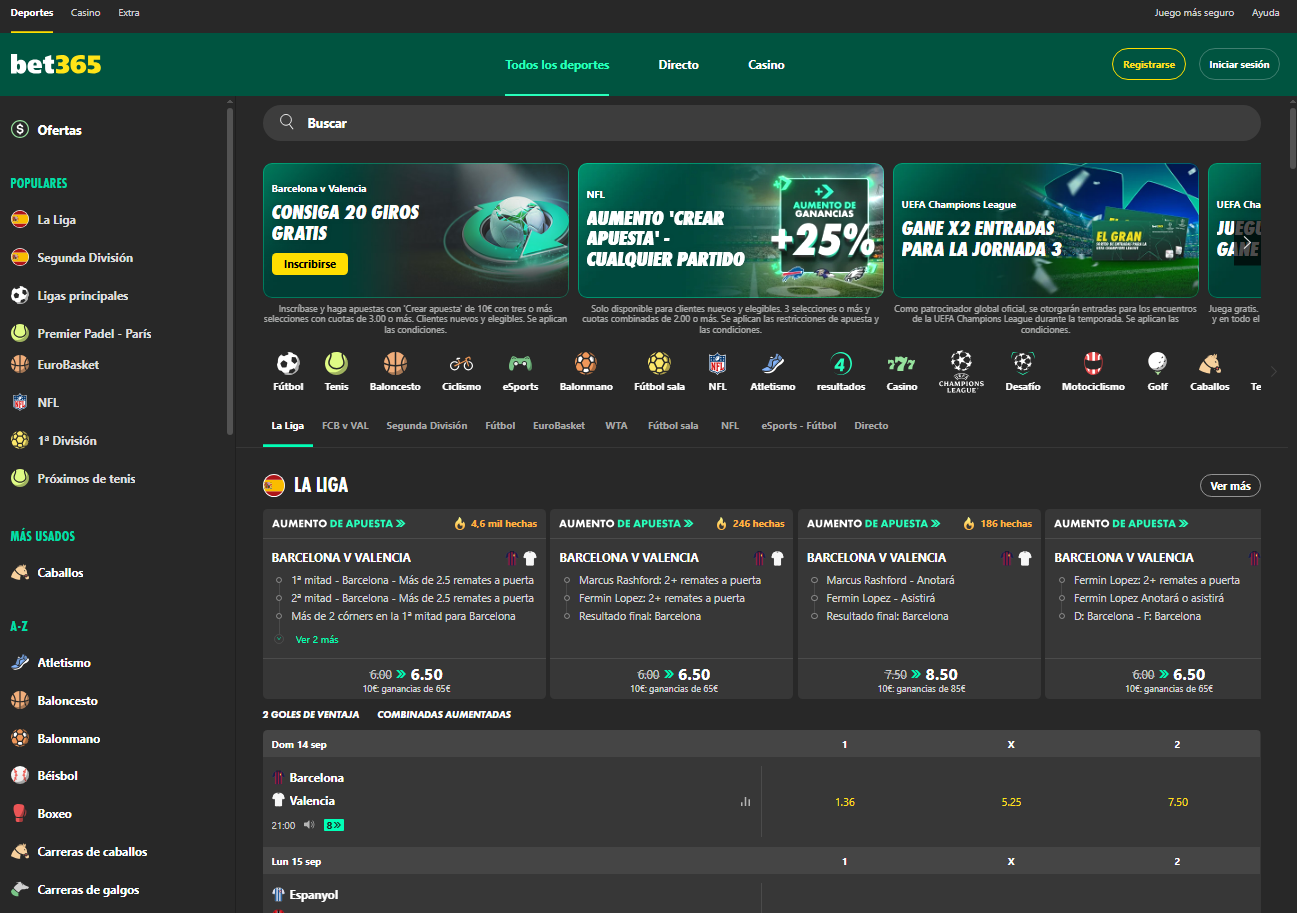Click the promo carousel next arrow
Viewport: 1297px width, 913px height.
(x=1247, y=242)
